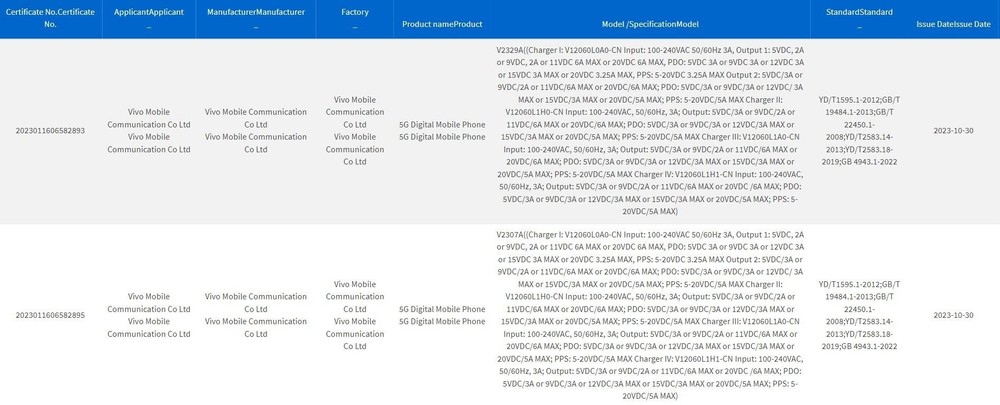1000x405 pixels.
Task: Click the standards cell for V2329A row
Action: click(x=859, y=131)
